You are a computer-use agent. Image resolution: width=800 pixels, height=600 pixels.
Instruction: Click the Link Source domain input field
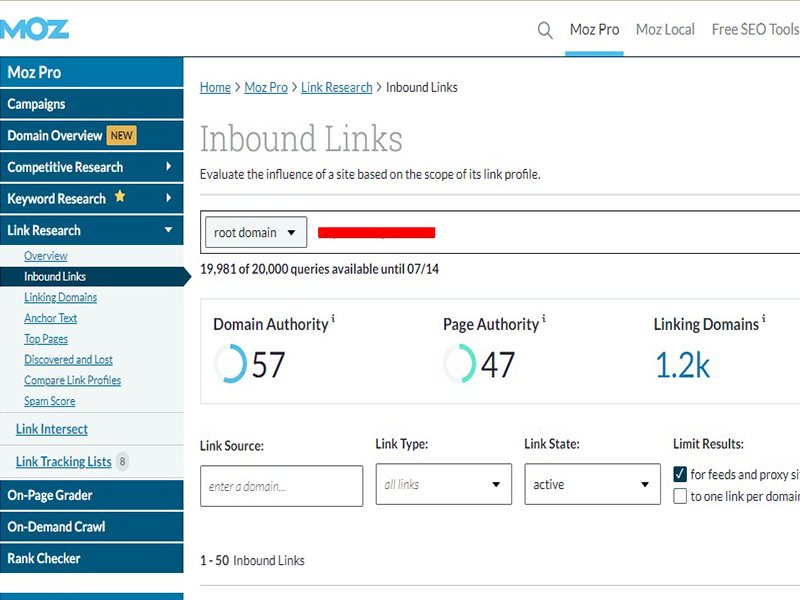(x=281, y=486)
